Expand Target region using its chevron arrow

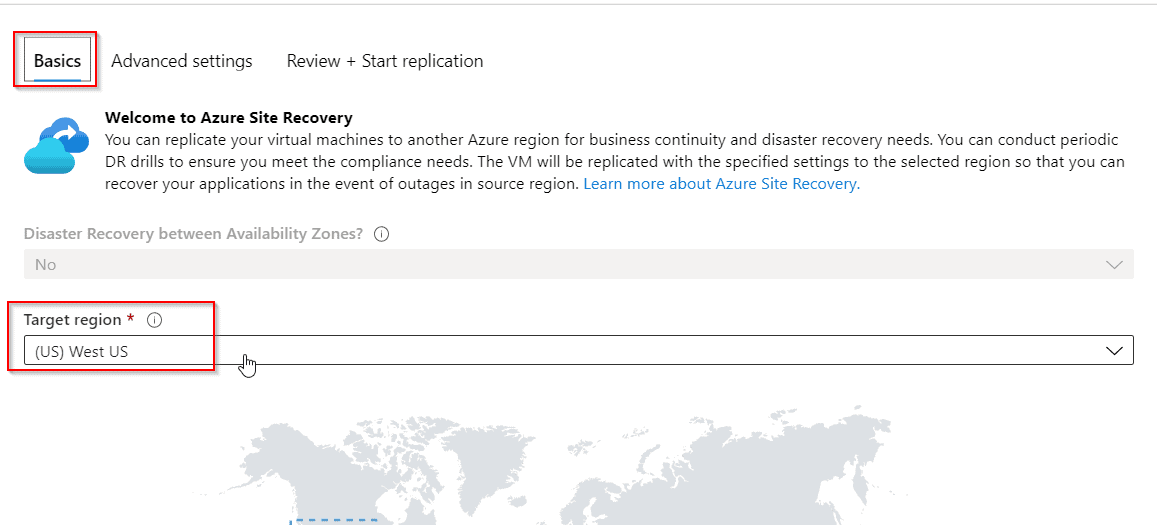(1114, 351)
